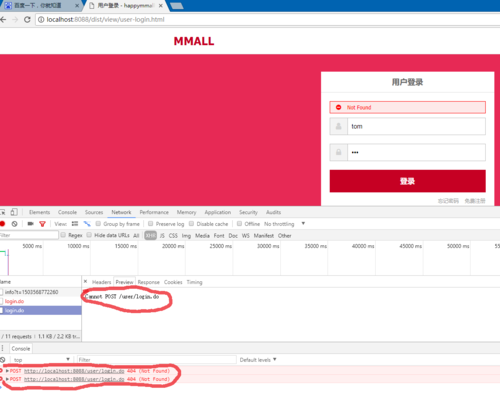Toggle the network overview view icon
Image resolution: width=500 pixels, height=393 pixels.
[x=87, y=224]
